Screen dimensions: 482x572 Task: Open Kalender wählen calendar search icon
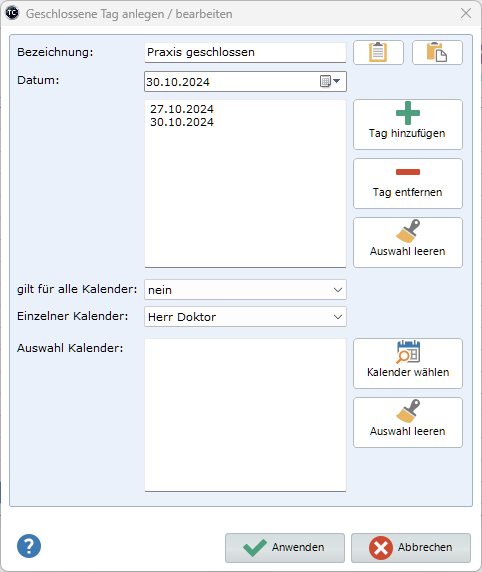(408, 363)
